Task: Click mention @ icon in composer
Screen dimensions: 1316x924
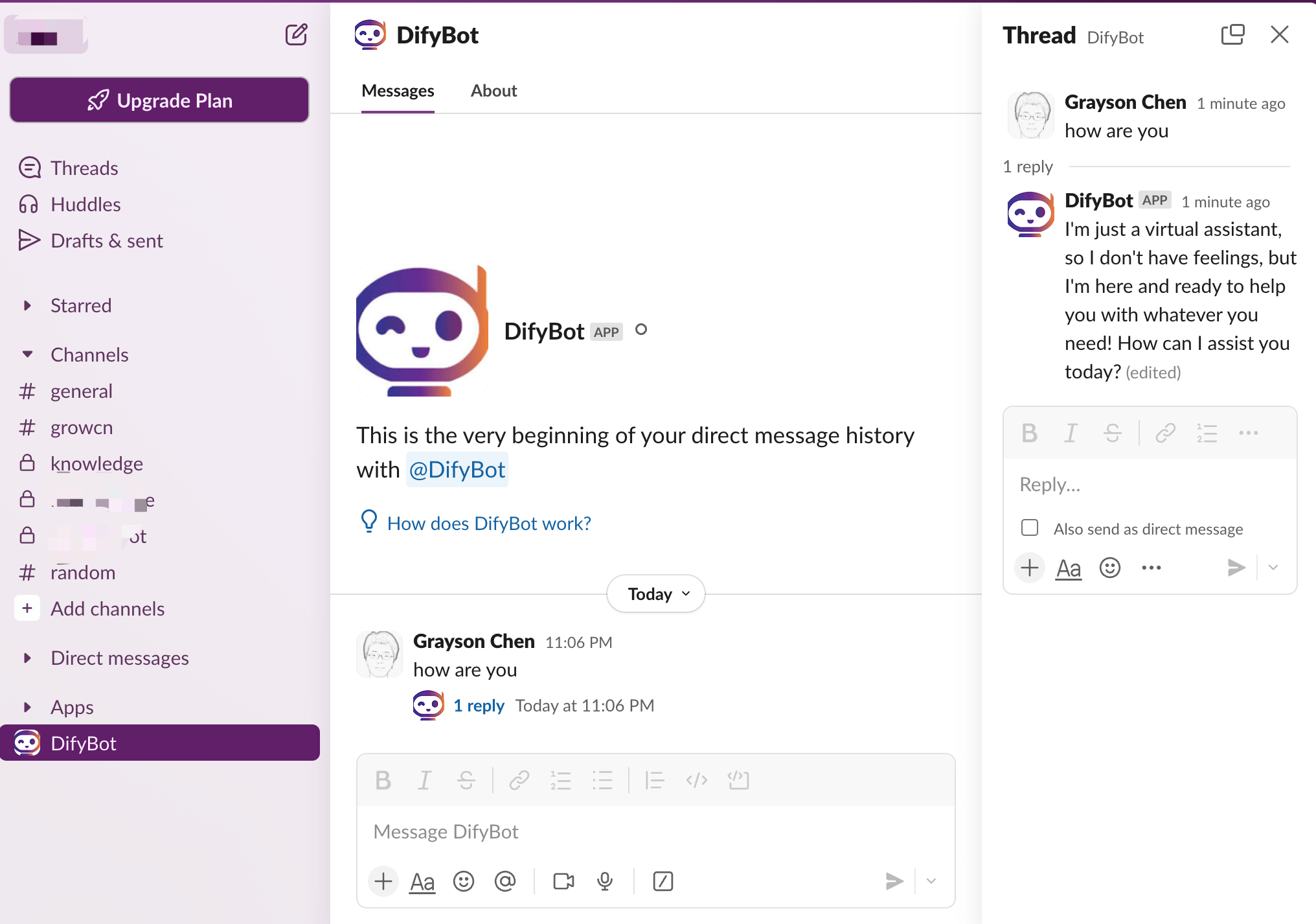Action: click(x=505, y=881)
